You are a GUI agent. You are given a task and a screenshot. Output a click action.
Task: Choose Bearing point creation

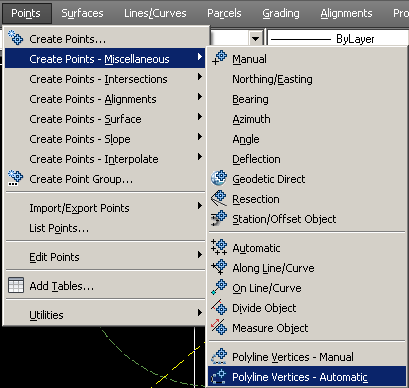pyautogui.click(x=307, y=99)
